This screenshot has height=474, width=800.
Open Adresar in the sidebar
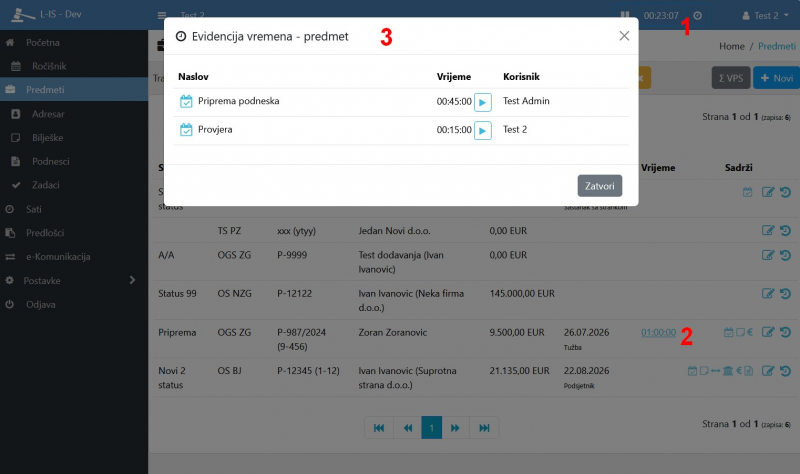[x=74, y=114]
